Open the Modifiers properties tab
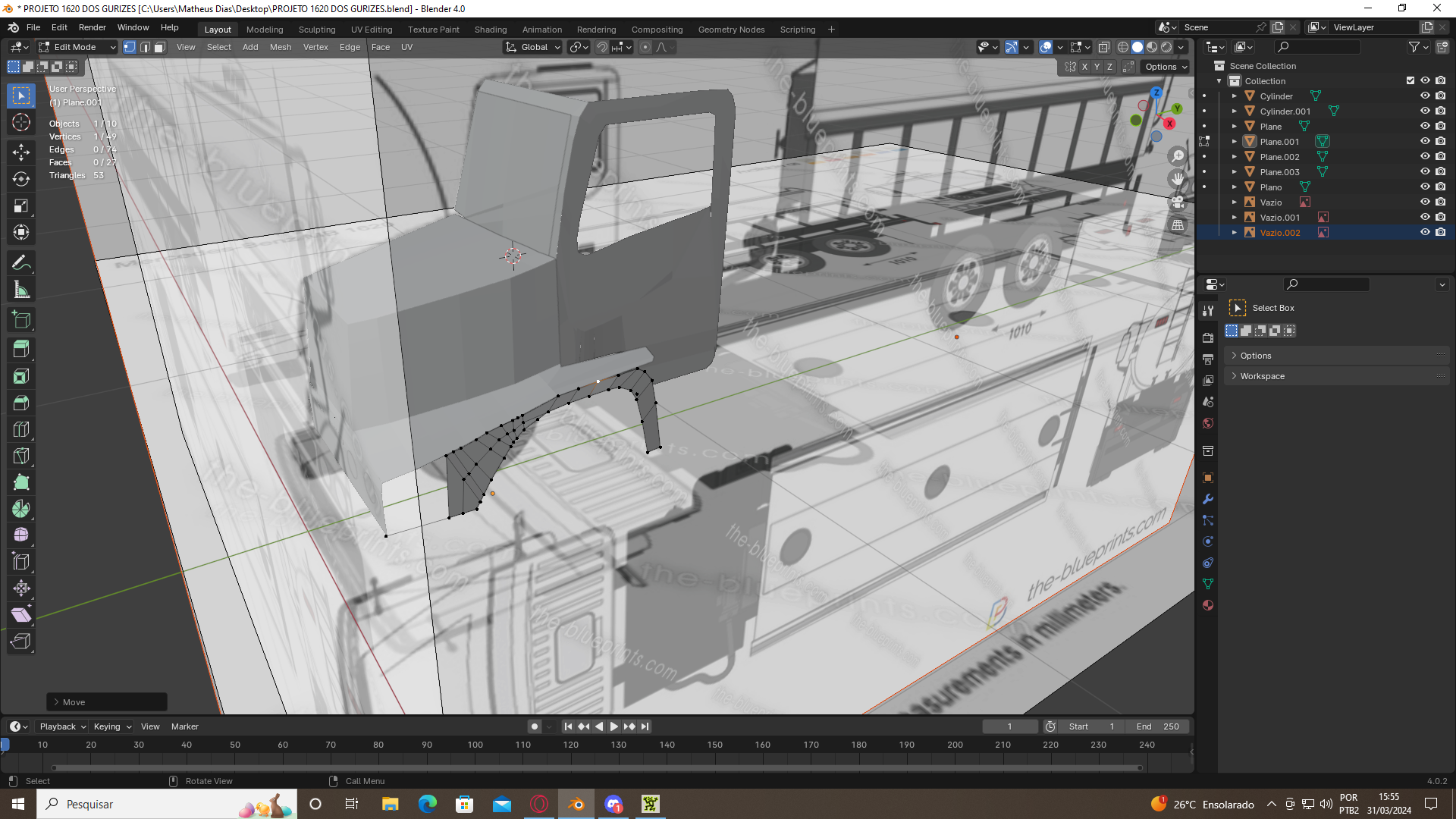Screen dimensions: 1456x819 (1208, 499)
